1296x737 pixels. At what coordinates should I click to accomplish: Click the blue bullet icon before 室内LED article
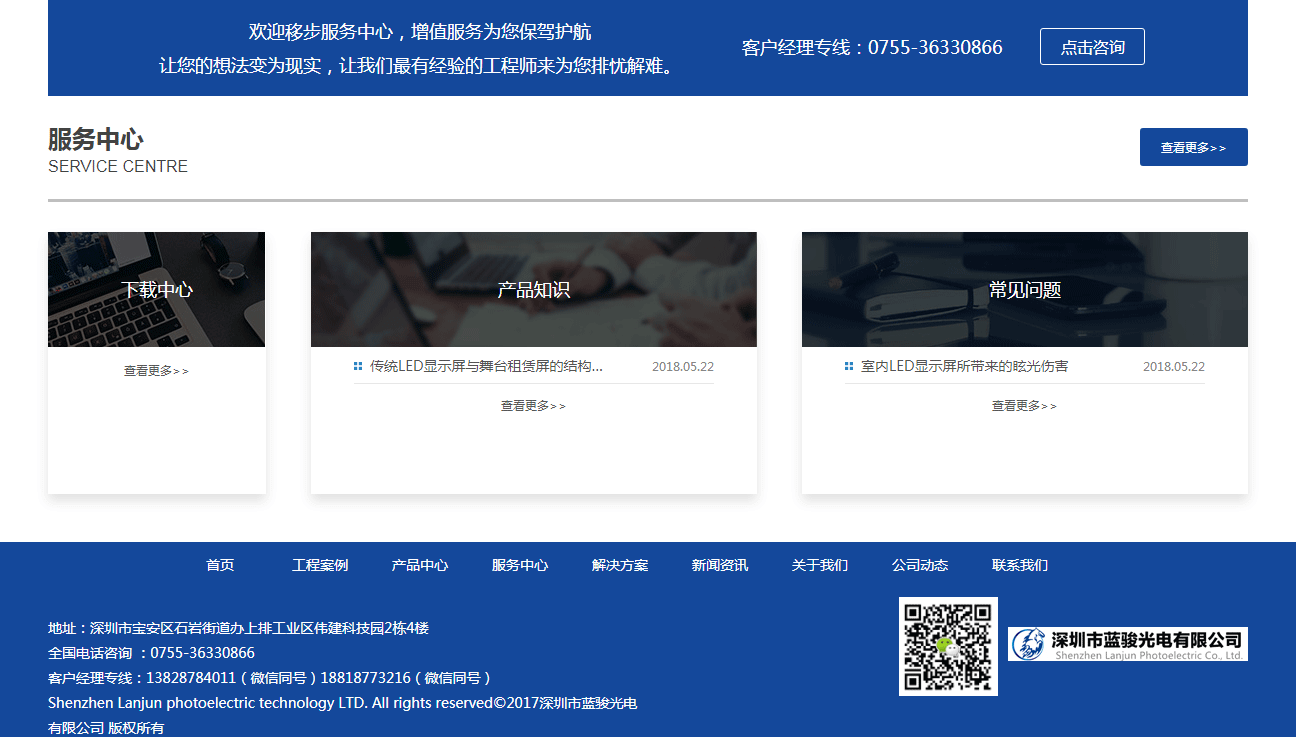(849, 367)
